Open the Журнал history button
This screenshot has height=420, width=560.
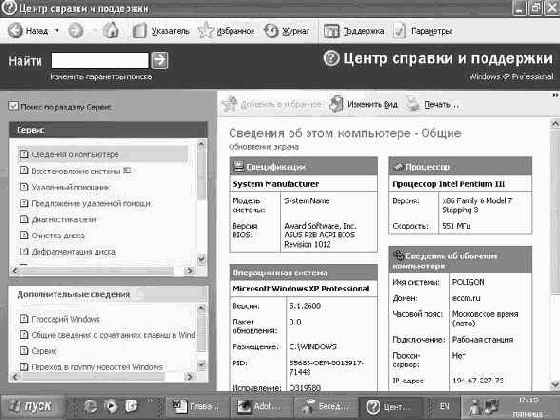(x=287, y=31)
